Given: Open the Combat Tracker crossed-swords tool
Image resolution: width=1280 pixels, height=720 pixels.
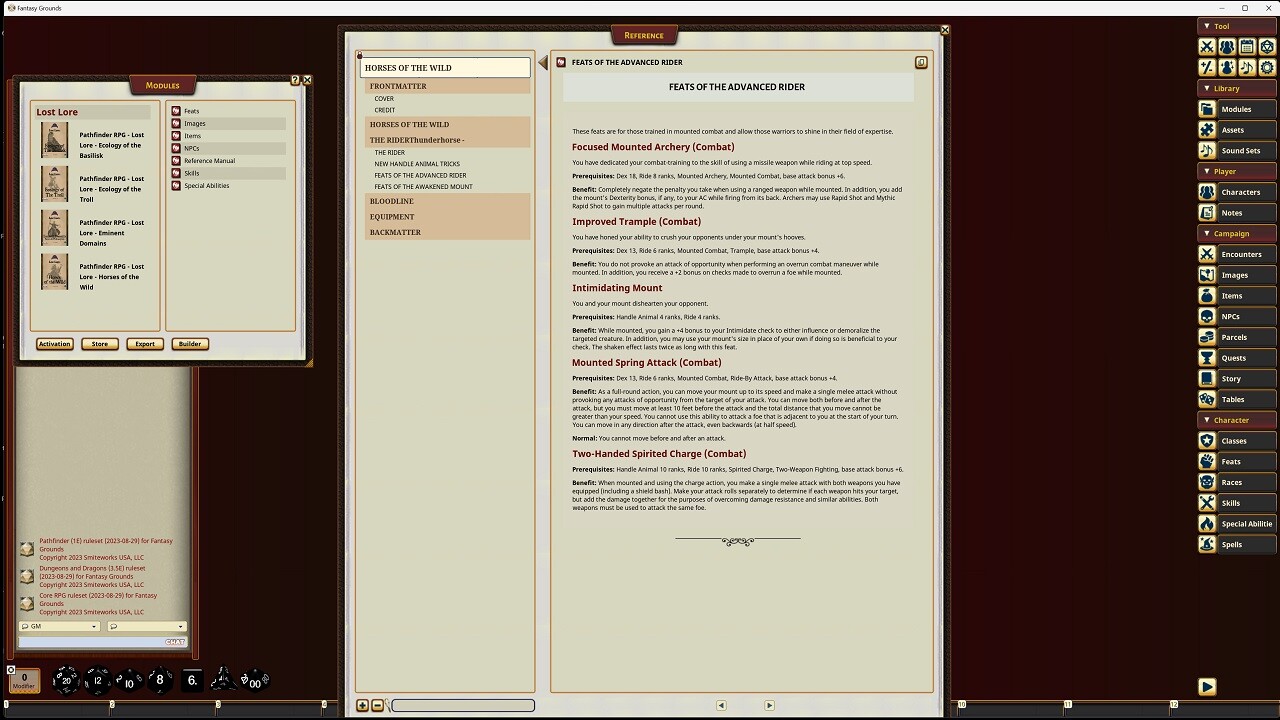Looking at the screenshot, I should [1207, 46].
